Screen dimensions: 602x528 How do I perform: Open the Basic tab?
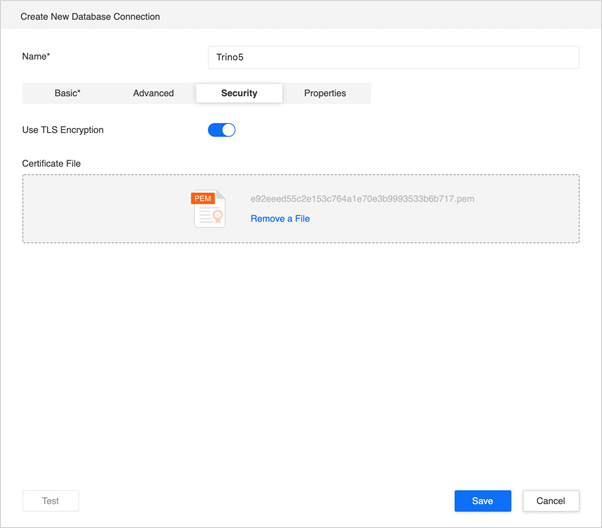[67, 93]
